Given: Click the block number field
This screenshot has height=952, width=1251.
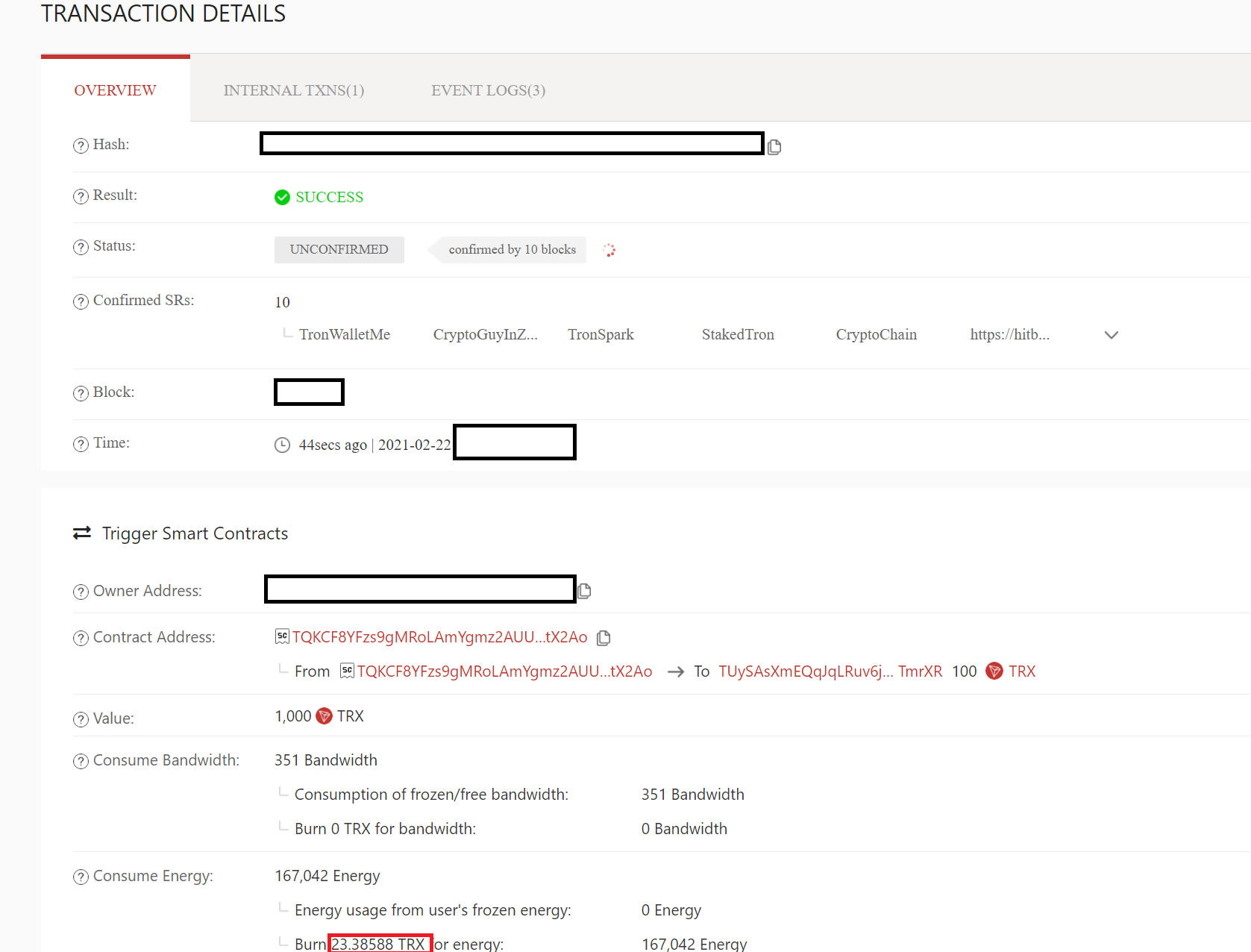Looking at the screenshot, I should tap(309, 392).
